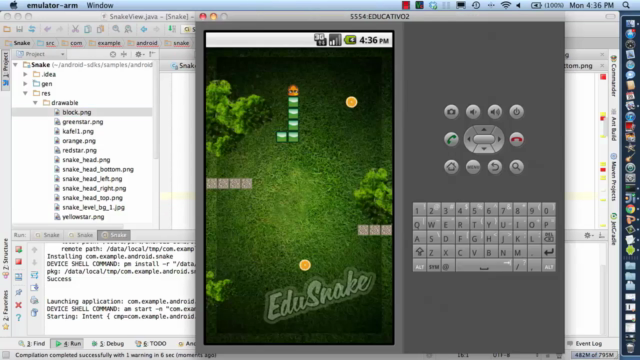Click the red stop icon in Run panel
Viewport: 640px width, 360px height.
pyautogui.click(x=18, y=262)
